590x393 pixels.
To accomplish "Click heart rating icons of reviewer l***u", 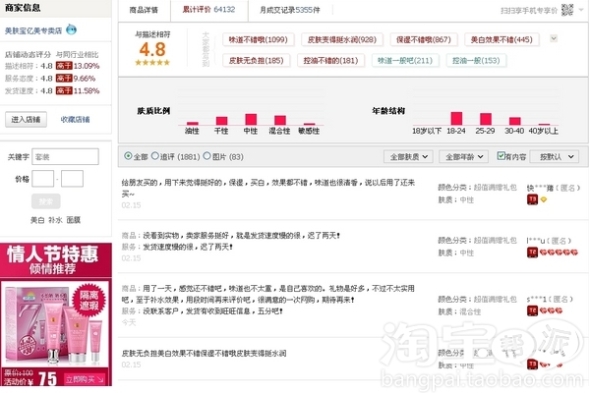I will (x=559, y=252).
